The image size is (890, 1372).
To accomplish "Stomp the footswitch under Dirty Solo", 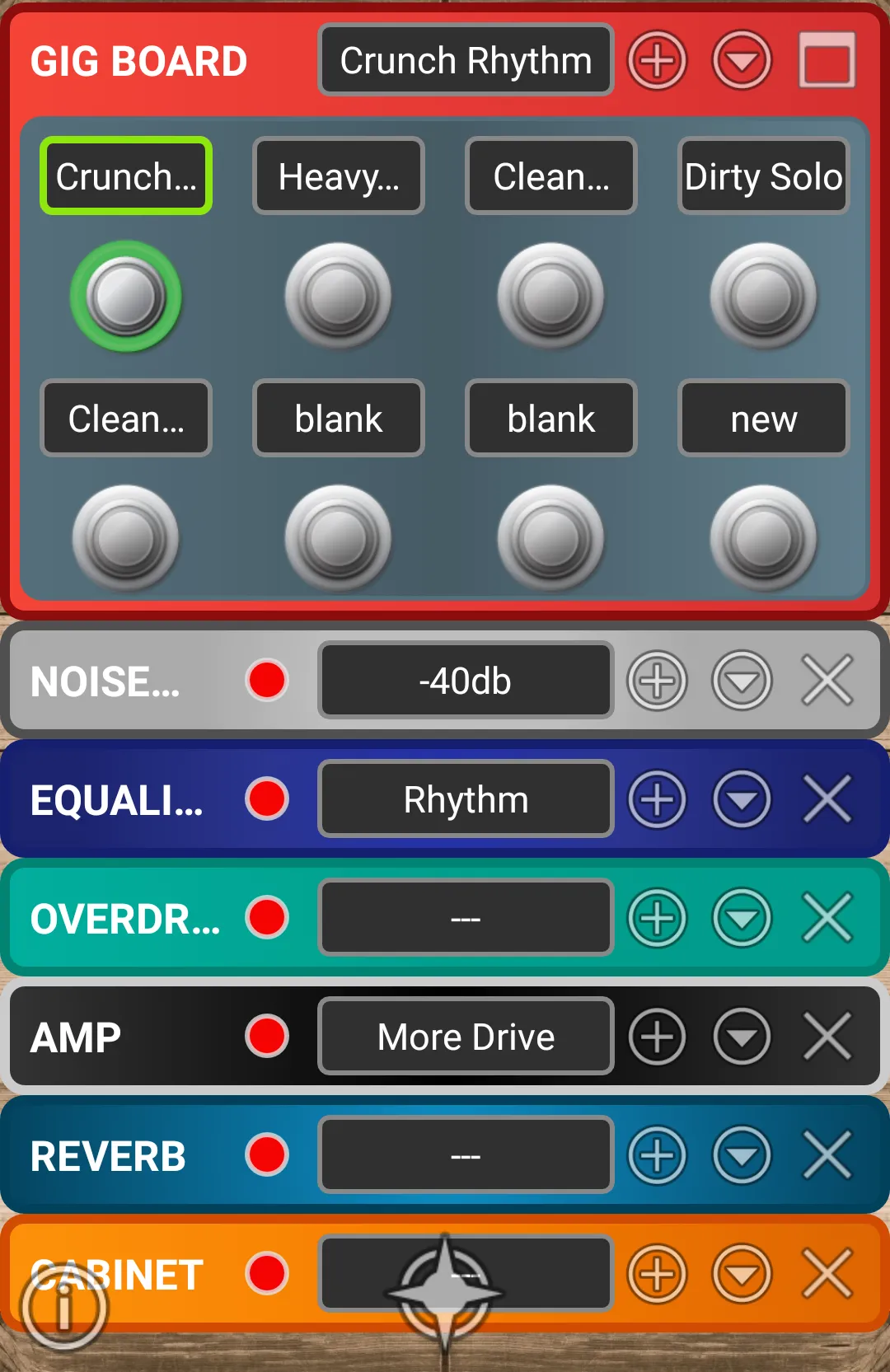I will (x=764, y=296).
